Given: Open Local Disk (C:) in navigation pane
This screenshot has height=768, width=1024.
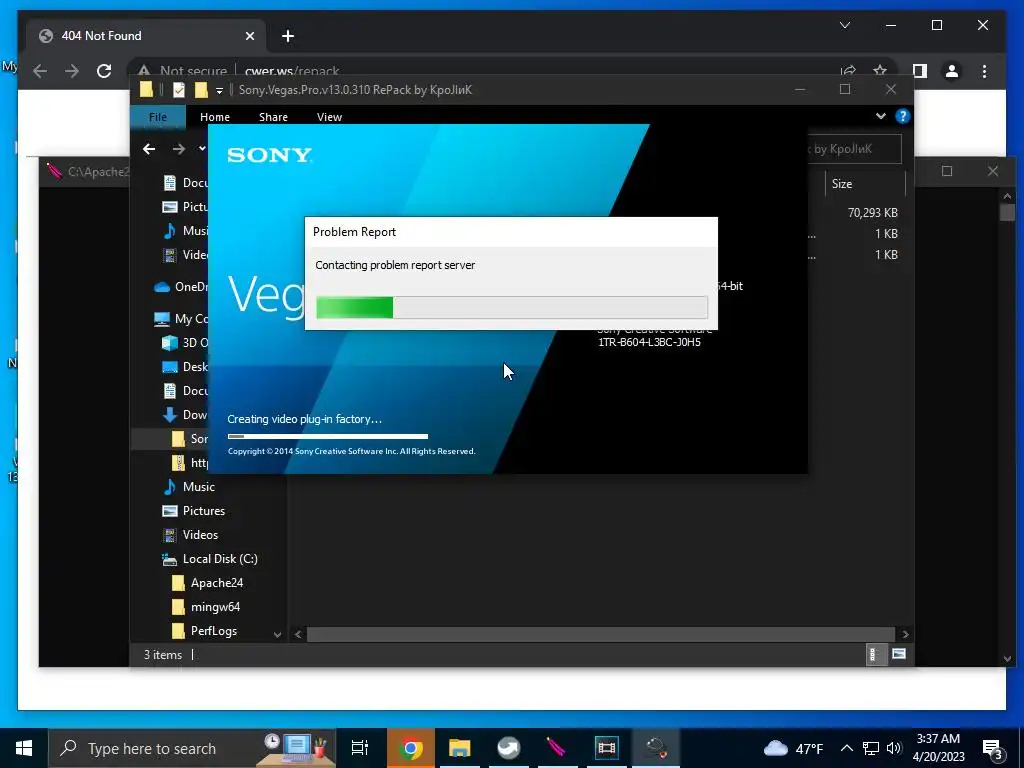Looking at the screenshot, I should 219,559.
